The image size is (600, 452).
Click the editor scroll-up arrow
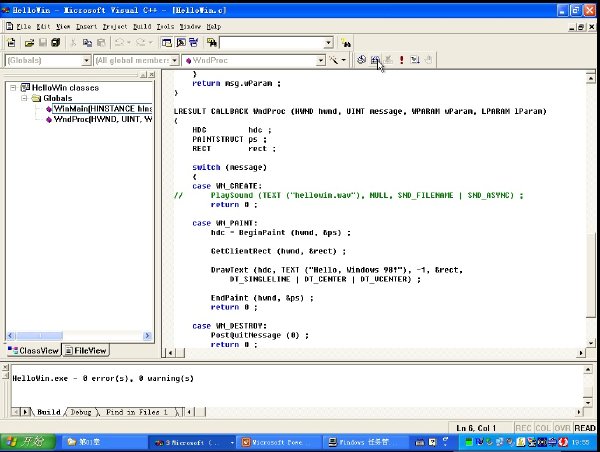pyautogui.click(x=591, y=78)
